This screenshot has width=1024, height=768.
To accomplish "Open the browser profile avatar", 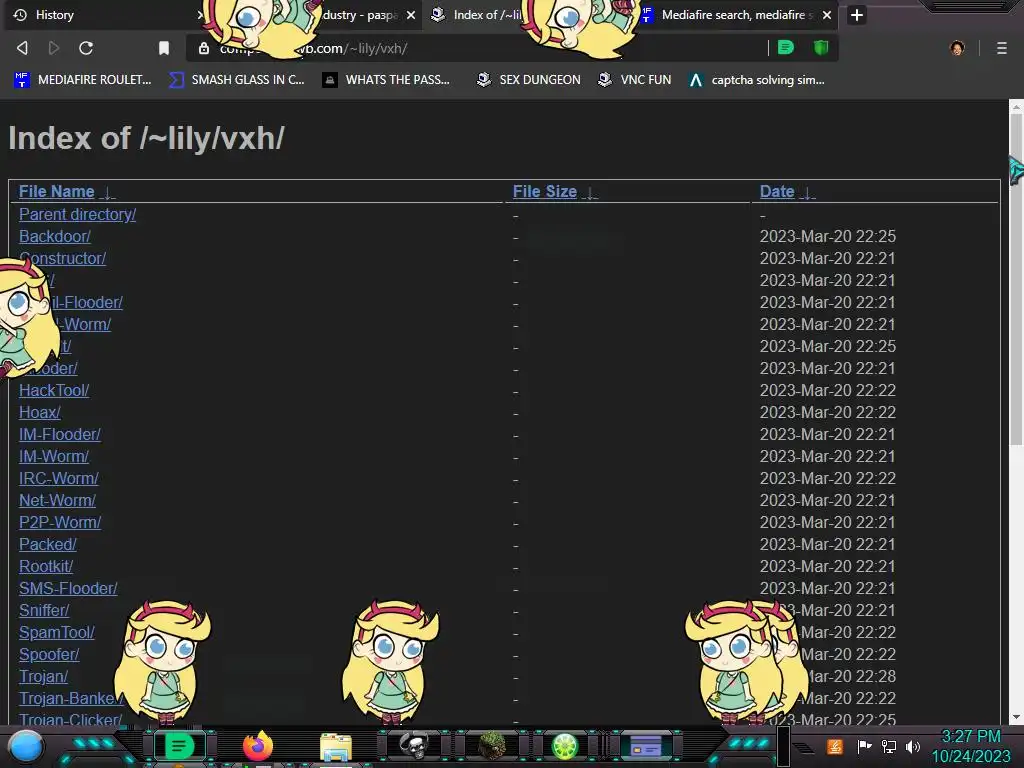I will (x=957, y=48).
